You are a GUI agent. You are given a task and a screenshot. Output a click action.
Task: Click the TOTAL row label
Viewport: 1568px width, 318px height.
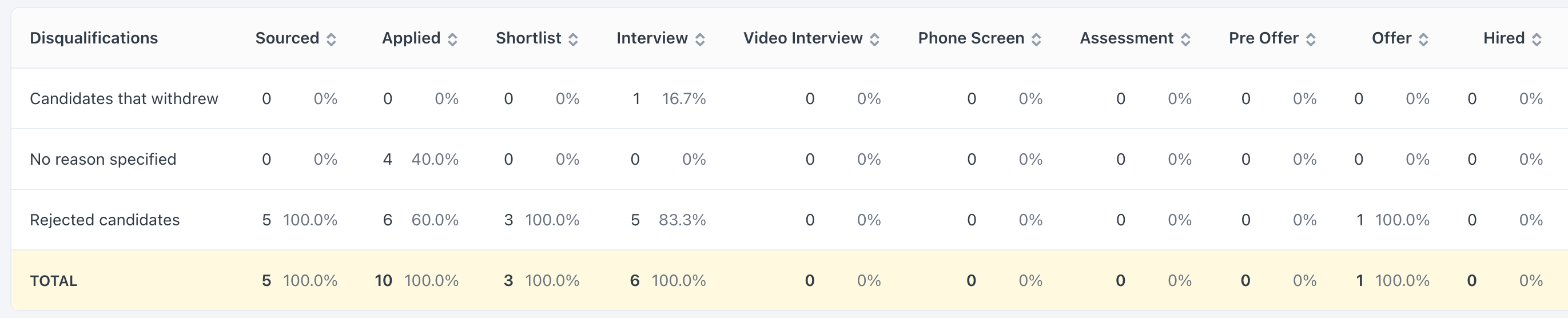tap(54, 281)
